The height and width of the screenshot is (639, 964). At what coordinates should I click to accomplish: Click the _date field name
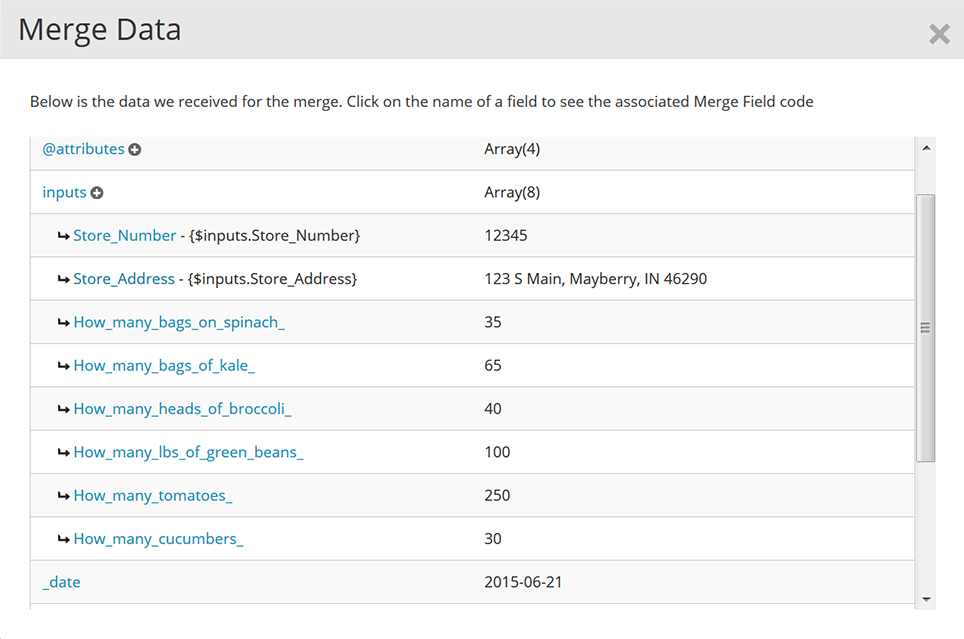(x=61, y=582)
